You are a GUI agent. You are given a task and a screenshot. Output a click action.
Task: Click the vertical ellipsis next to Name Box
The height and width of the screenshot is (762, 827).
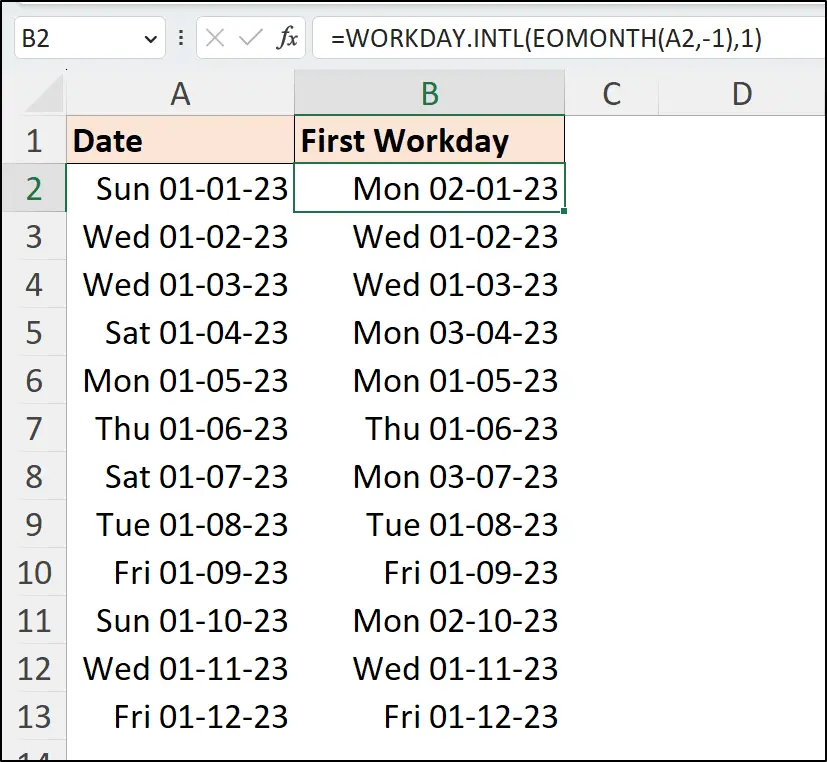point(181,38)
